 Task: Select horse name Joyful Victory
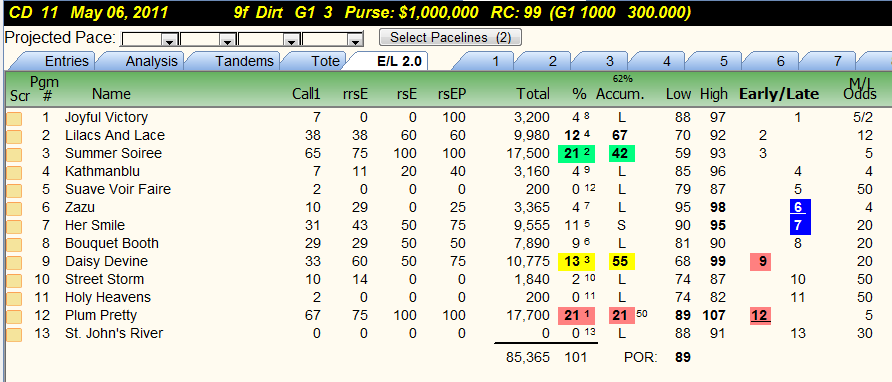point(106,118)
